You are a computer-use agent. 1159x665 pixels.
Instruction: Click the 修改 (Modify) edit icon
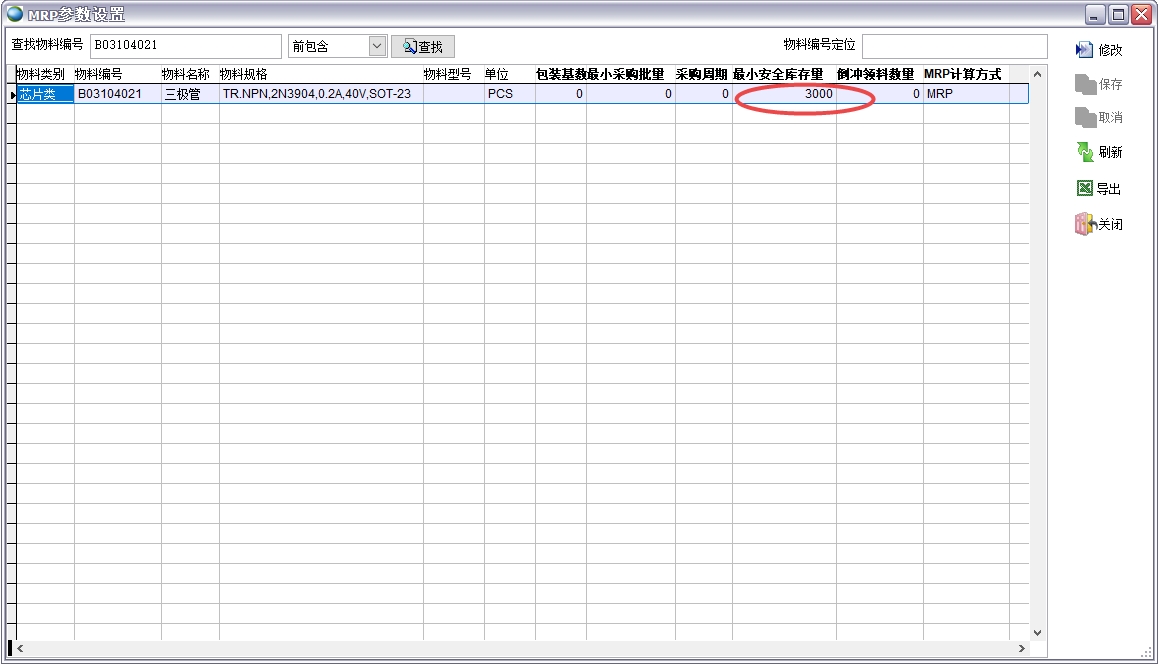1085,48
